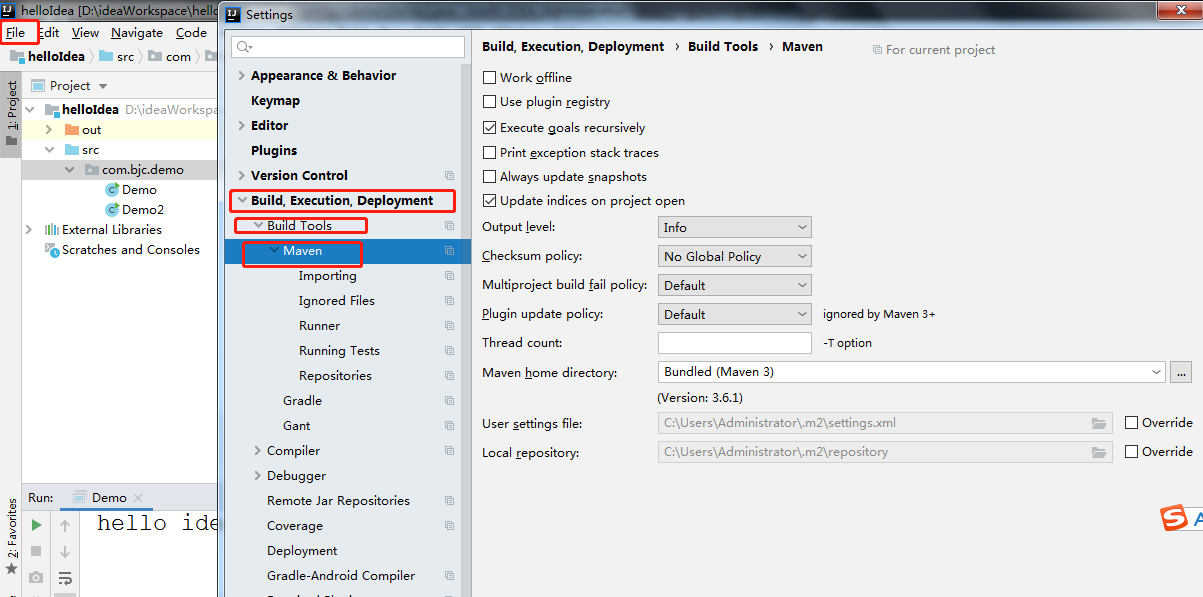Enable the Work offline checkbox

[490, 77]
